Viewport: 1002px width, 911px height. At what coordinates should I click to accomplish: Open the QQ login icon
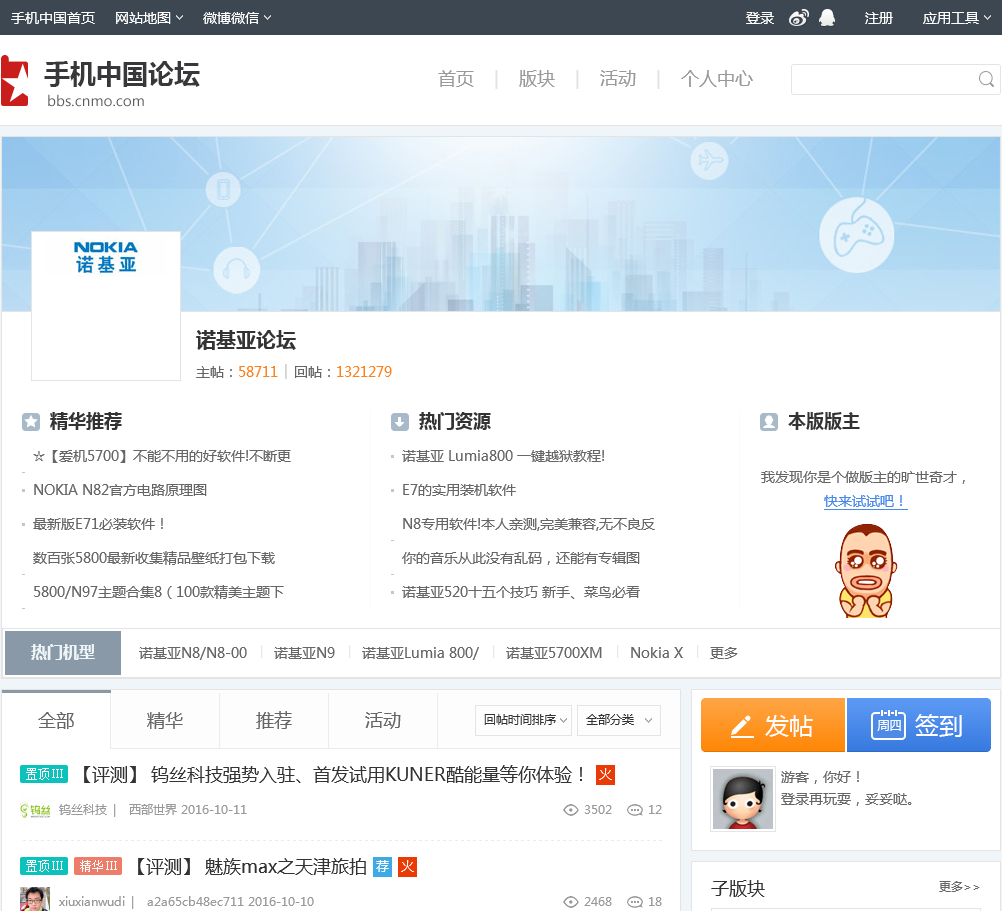pos(827,18)
